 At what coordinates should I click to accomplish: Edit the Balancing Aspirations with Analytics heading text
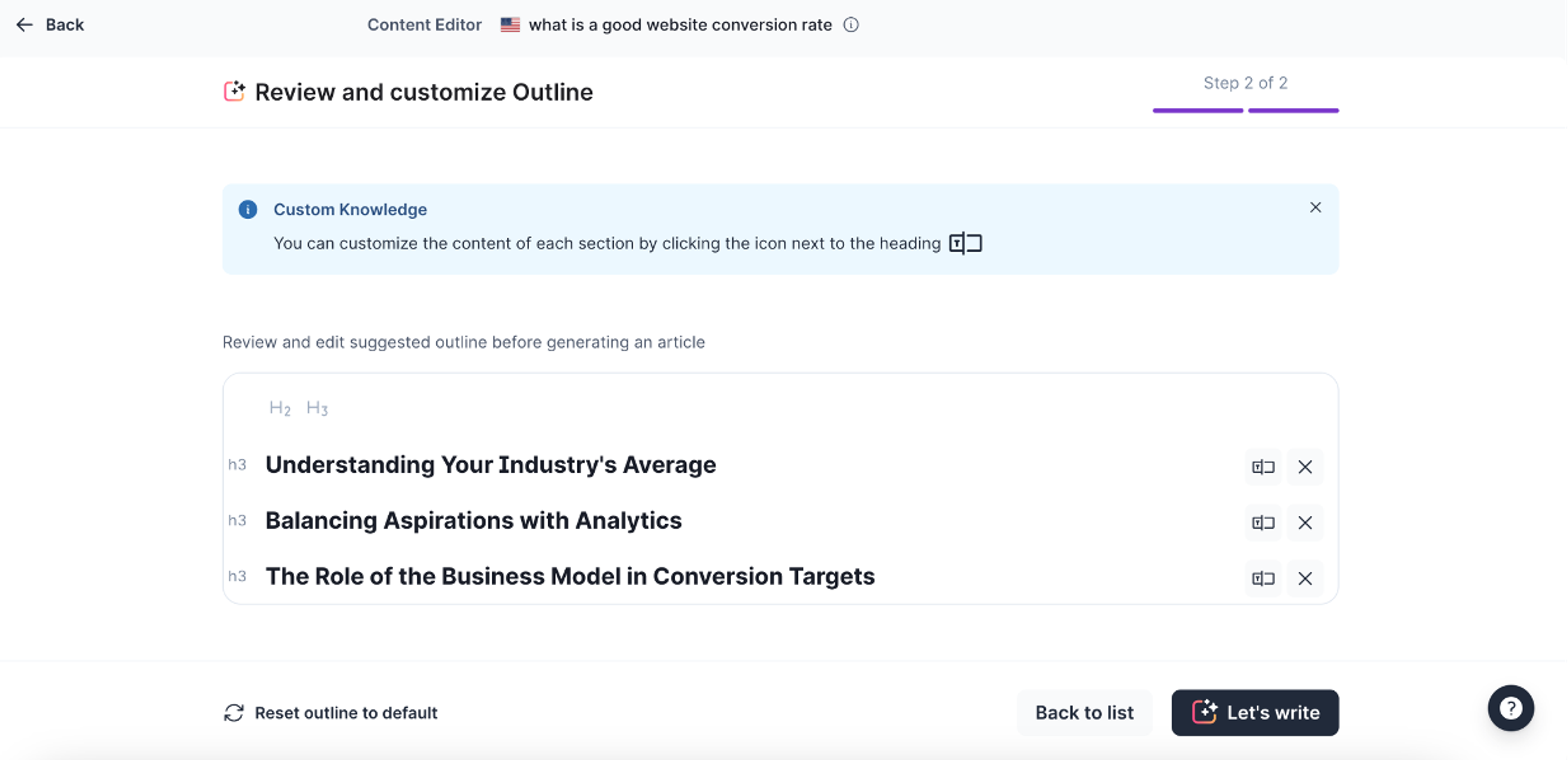473,521
